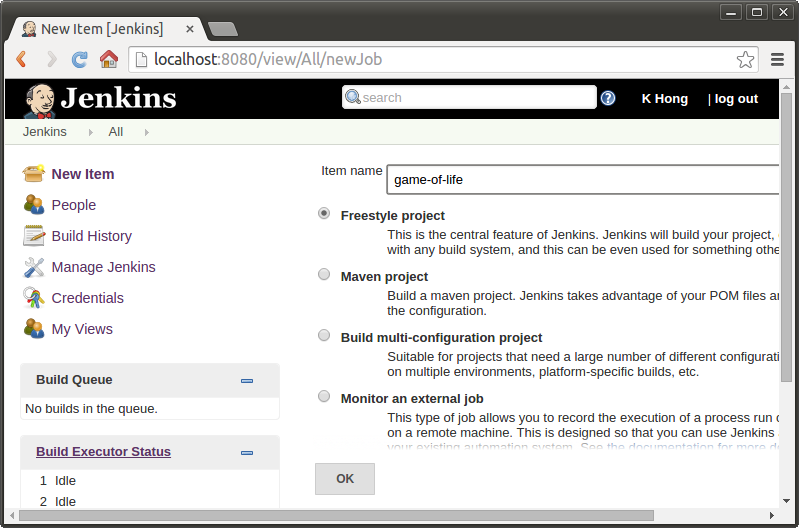Open People sidebar link
The image size is (799, 528).
pyautogui.click(x=73, y=205)
